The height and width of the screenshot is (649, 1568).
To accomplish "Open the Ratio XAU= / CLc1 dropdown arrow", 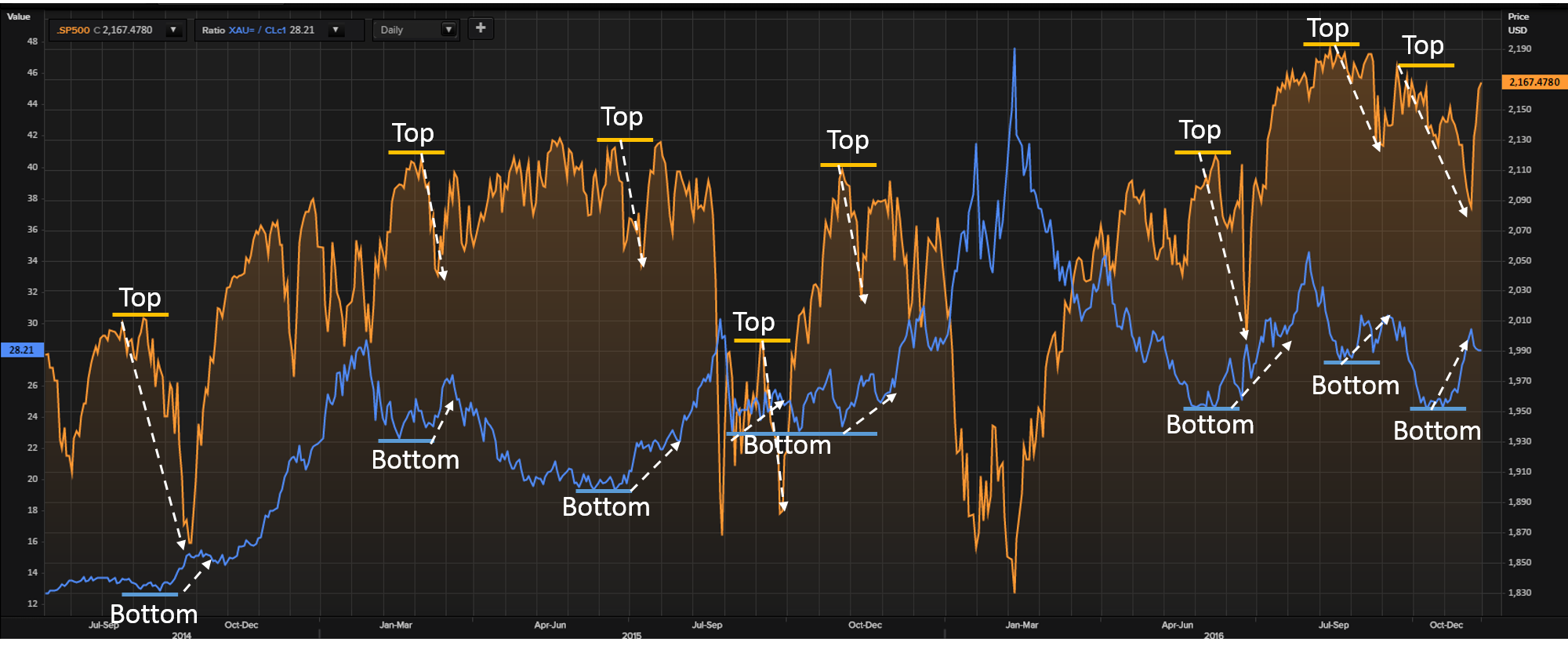I will click(x=336, y=31).
